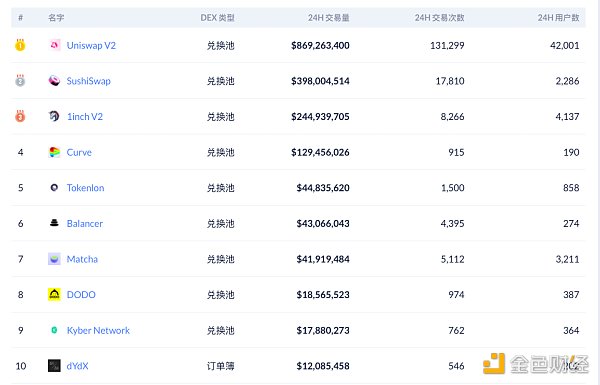Click the Tokenlon circular logo icon
The height and width of the screenshot is (385, 600).
54,188
